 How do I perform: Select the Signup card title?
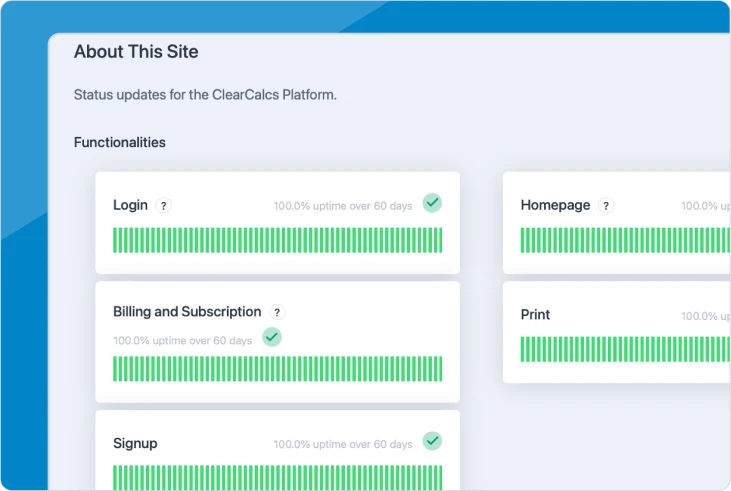click(x=135, y=443)
